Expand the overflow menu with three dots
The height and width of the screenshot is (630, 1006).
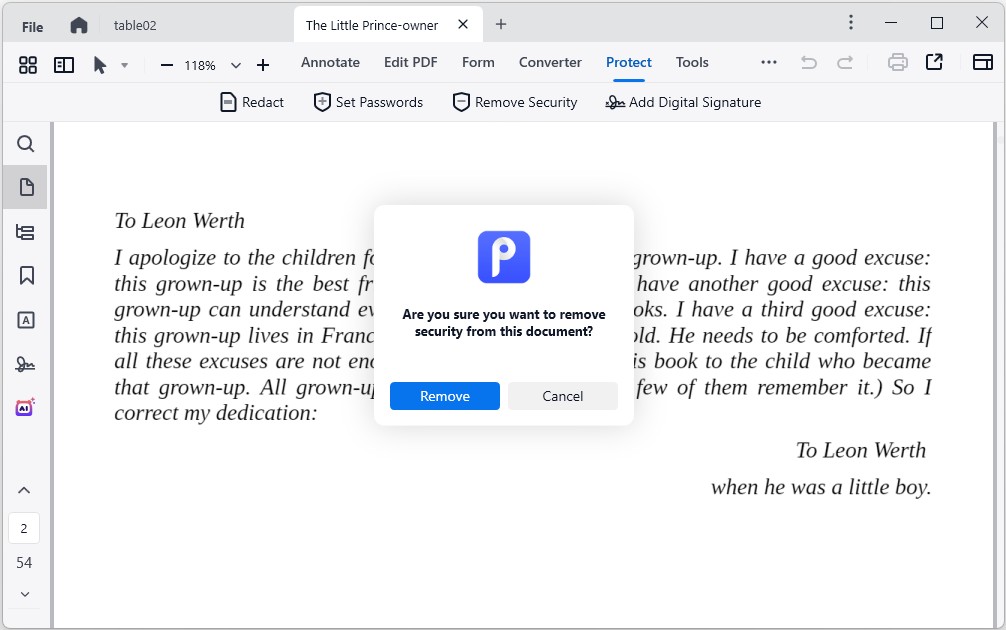pyautogui.click(x=768, y=61)
